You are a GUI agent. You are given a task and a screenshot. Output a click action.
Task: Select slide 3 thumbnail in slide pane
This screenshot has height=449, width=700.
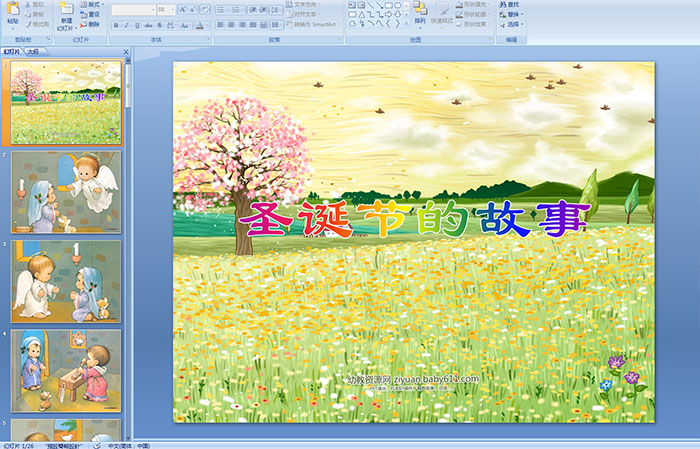tap(66, 281)
